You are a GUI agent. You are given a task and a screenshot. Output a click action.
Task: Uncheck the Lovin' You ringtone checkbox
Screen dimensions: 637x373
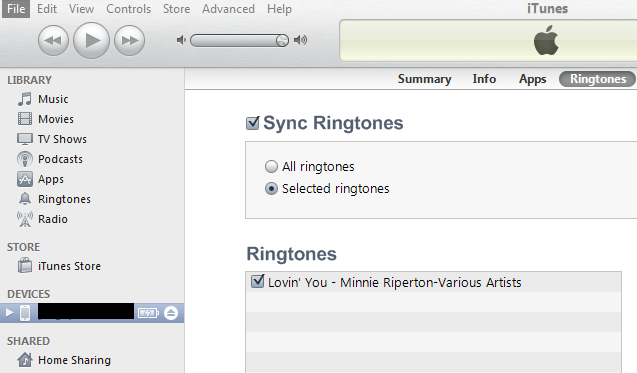[x=258, y=281]
